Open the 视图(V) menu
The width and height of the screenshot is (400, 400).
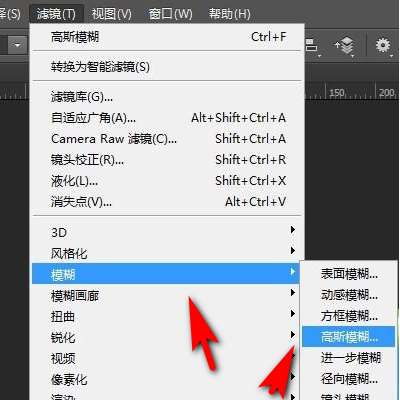(112, 14)
